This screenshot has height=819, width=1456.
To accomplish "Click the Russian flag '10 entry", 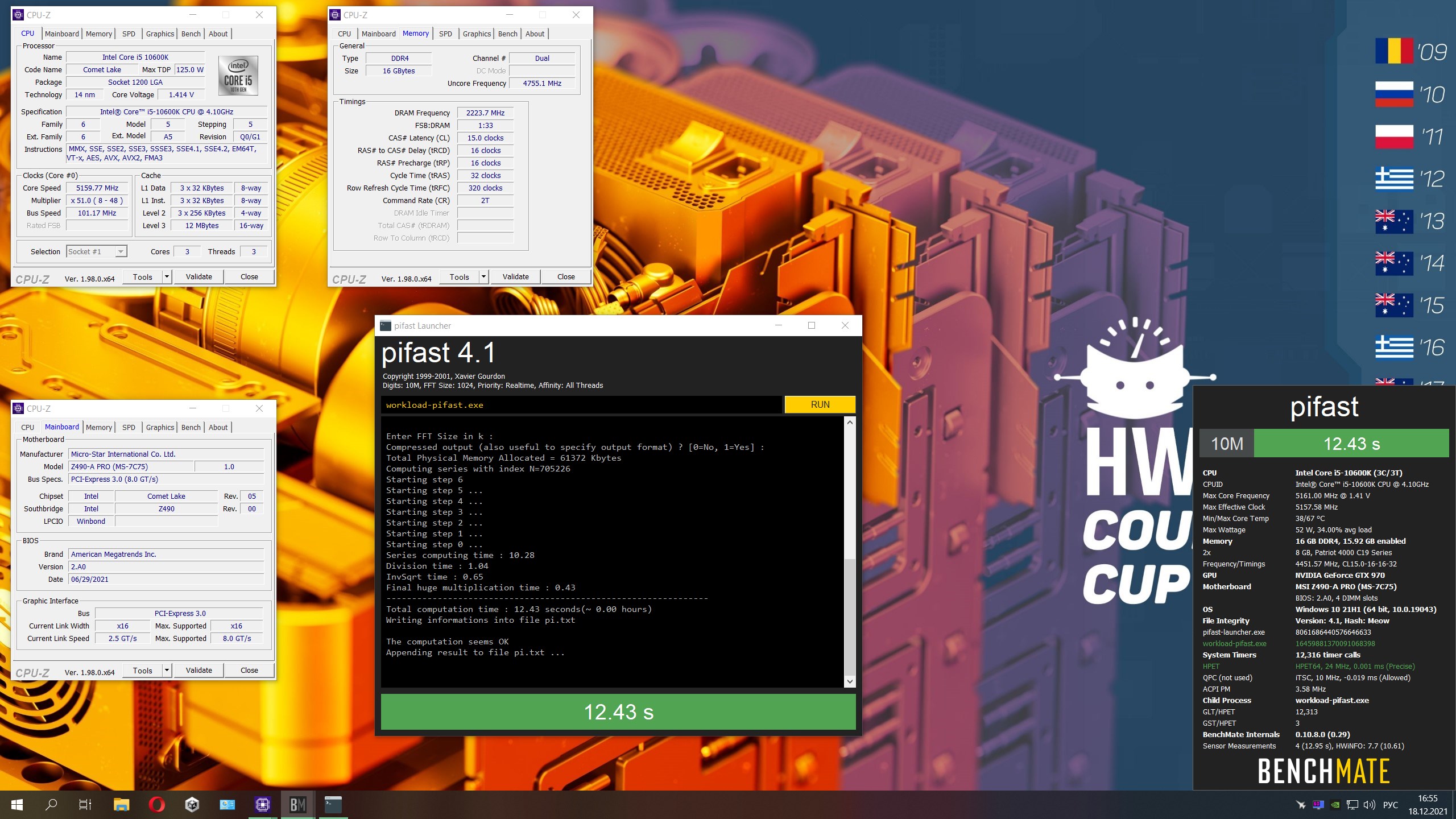I will pyautogui.click(x=1410, y=94).
